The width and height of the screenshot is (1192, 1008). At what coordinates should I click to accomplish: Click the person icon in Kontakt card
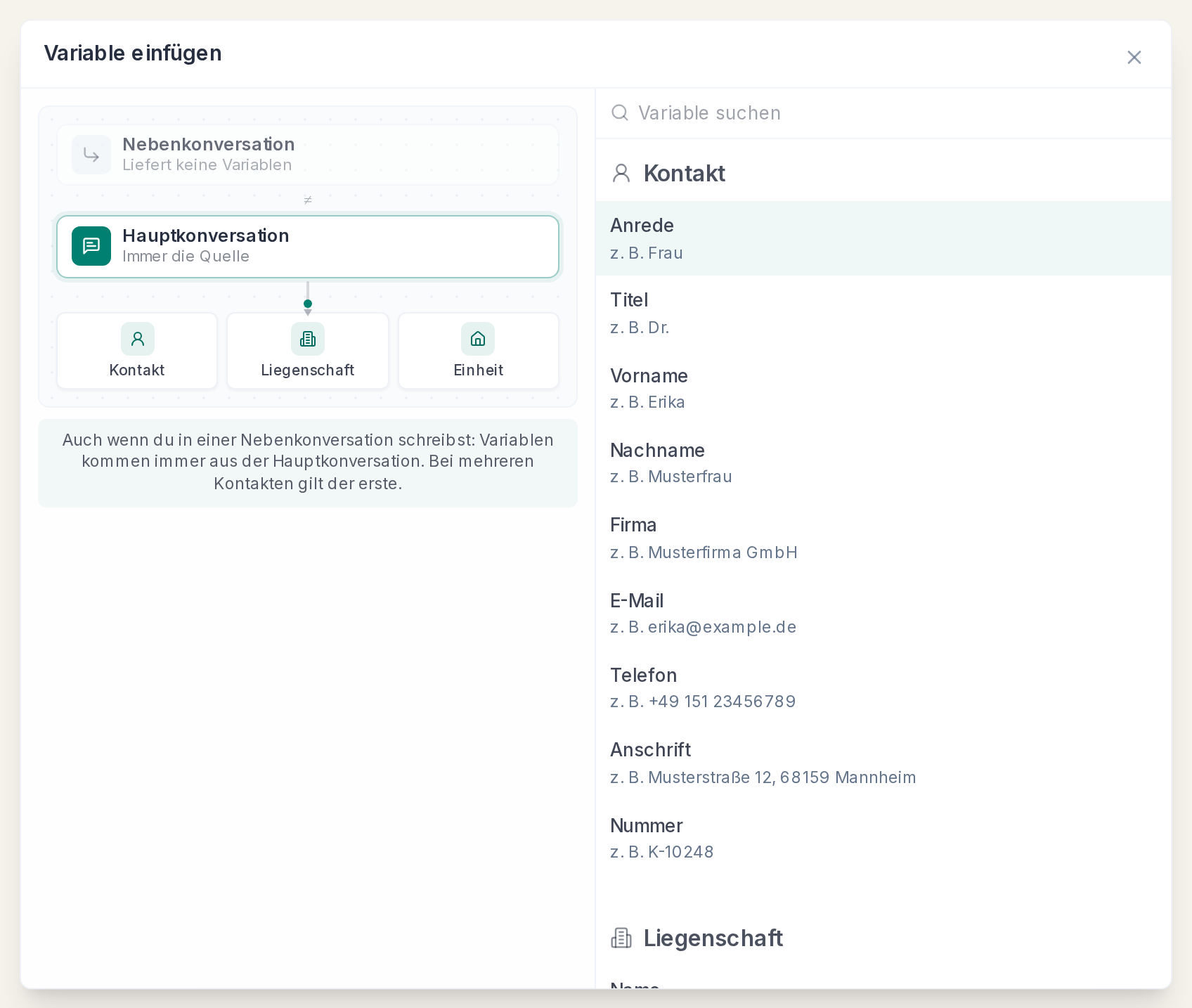click(x=138, y=339)
